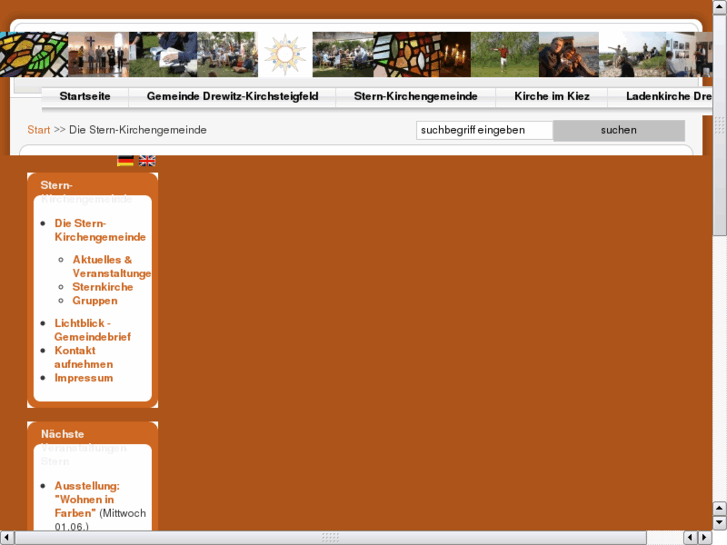727x545 pixels.
Task: Click the Die Stern-Kirchengemeinde breadcrumb text
Action: (x=138, y=130)
